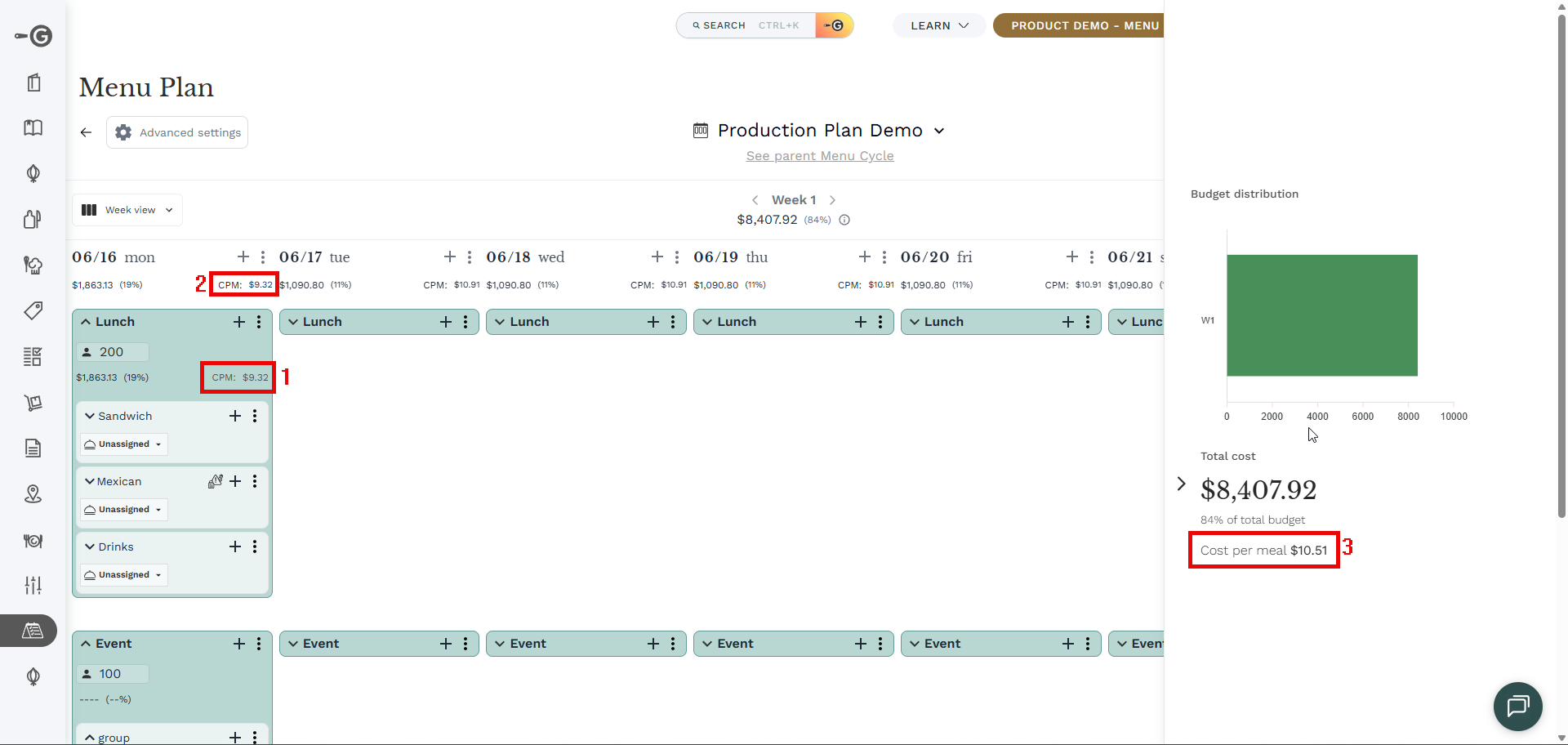Expand the Event section for 06/20 fri
This screenshot has height=745, width=1568.
pyautogui.click(x=915, y=644)
